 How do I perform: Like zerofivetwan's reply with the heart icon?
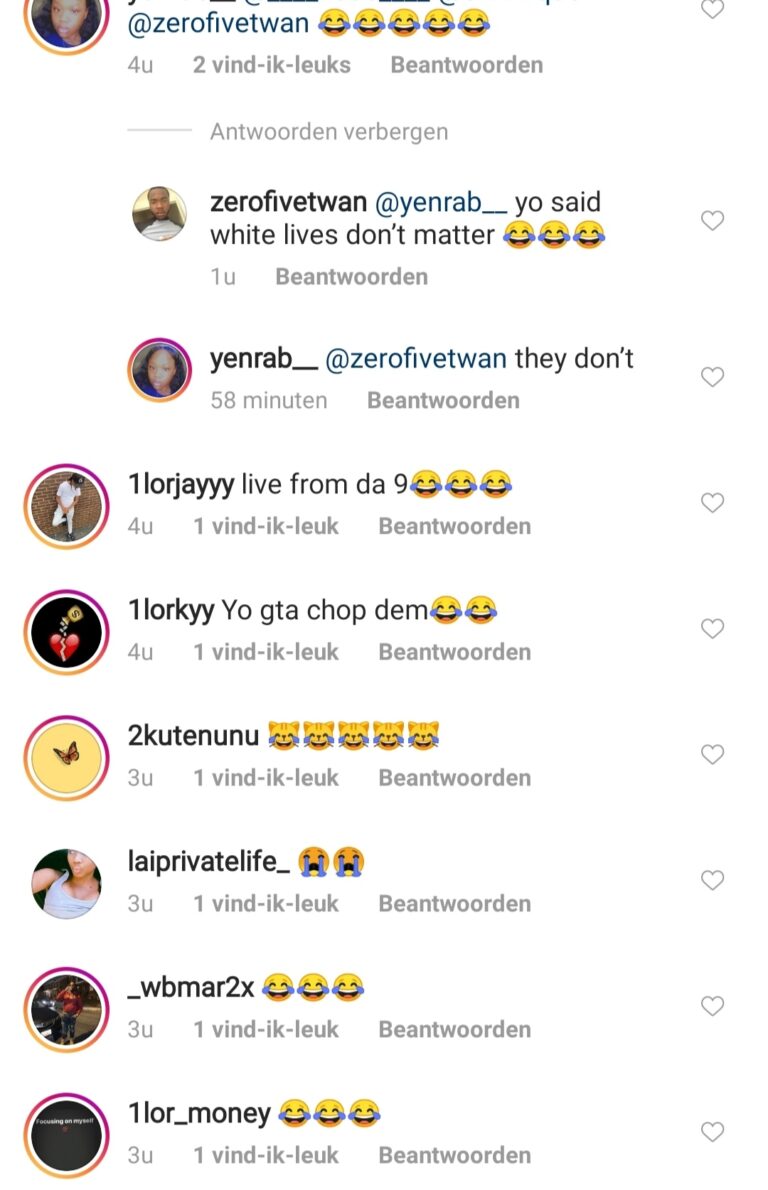[712, 221]
